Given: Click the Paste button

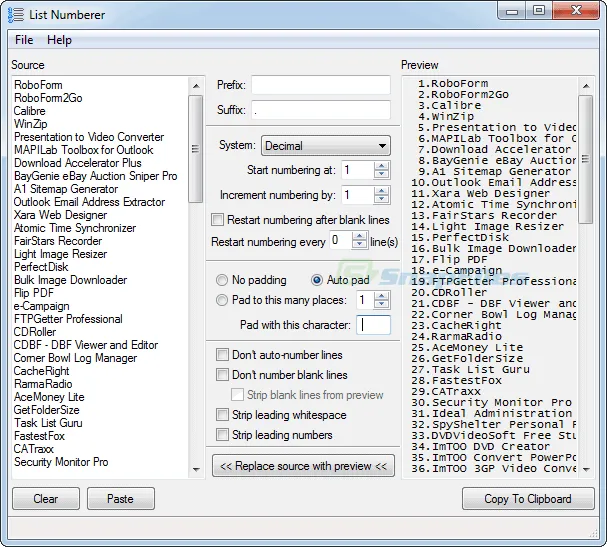Looking at the screenshot, I should point(121,499).
